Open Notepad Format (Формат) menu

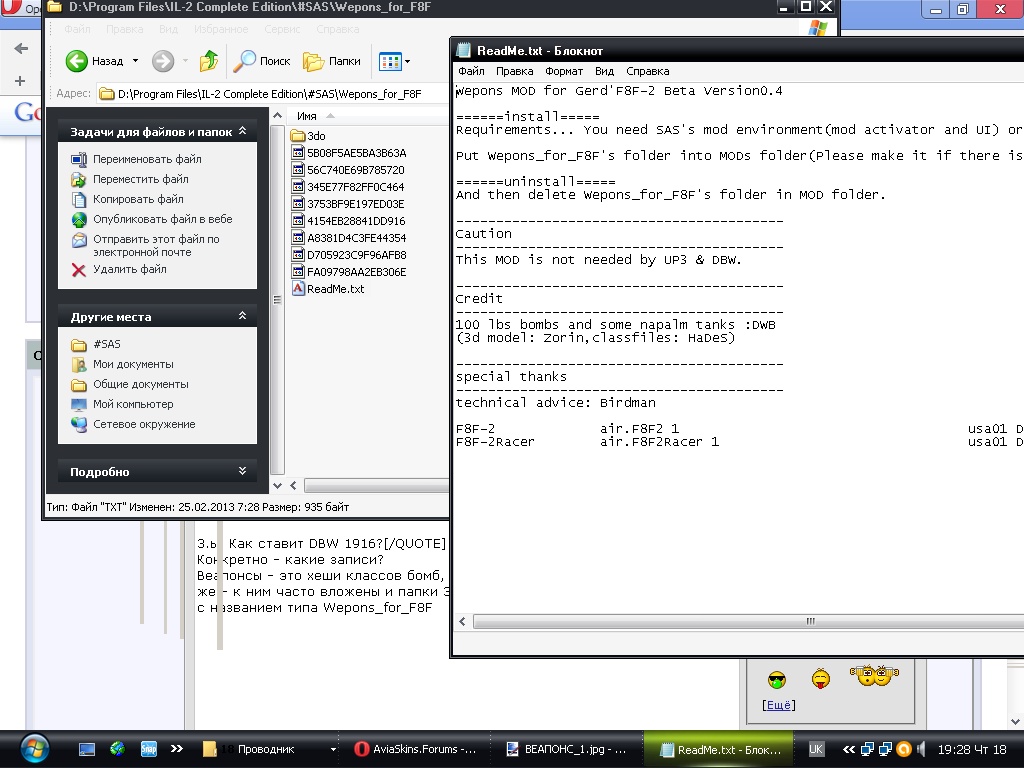tap(564, 71)
